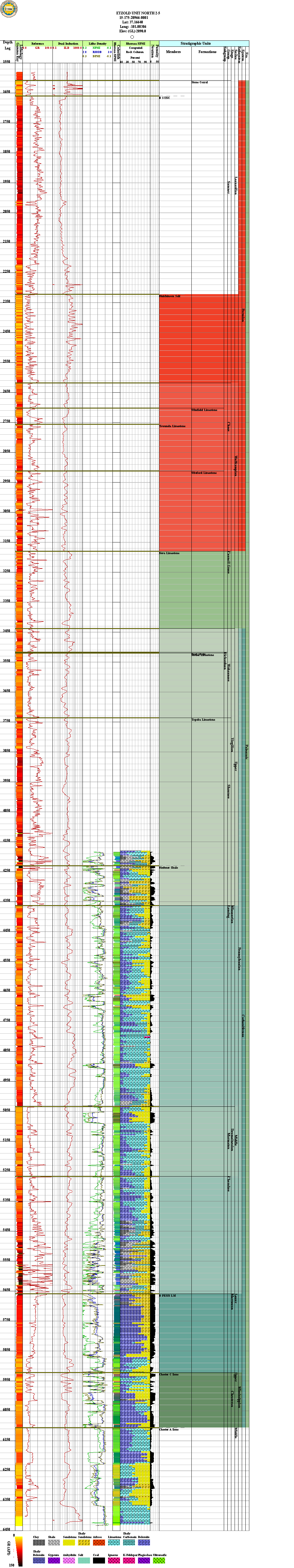Image resolution: width=294 pixels, height=1568 pixels.
Task: Click the Formations column header
Action: click(x=207, y=52)
